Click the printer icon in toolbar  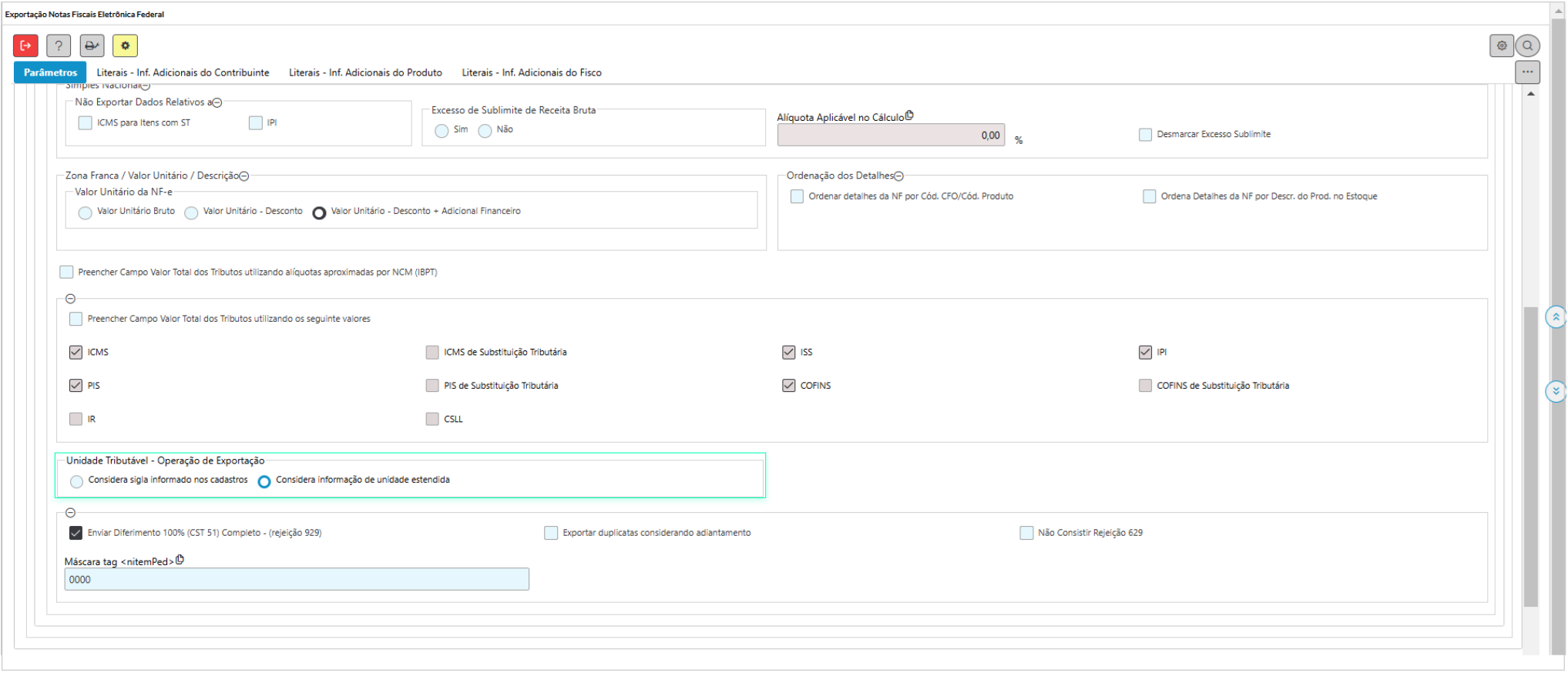pyautogui.click(x=92, y=45)
